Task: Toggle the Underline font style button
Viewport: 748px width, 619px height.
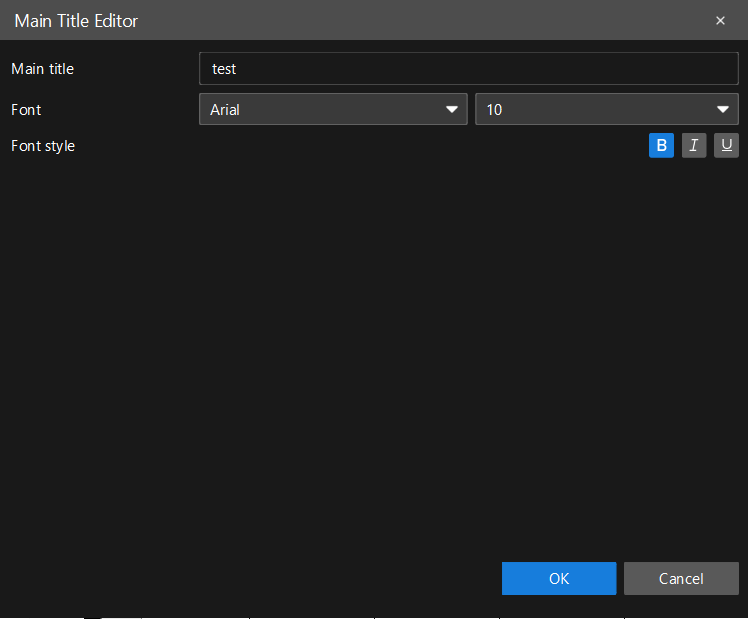Action: tap(726, 145)
